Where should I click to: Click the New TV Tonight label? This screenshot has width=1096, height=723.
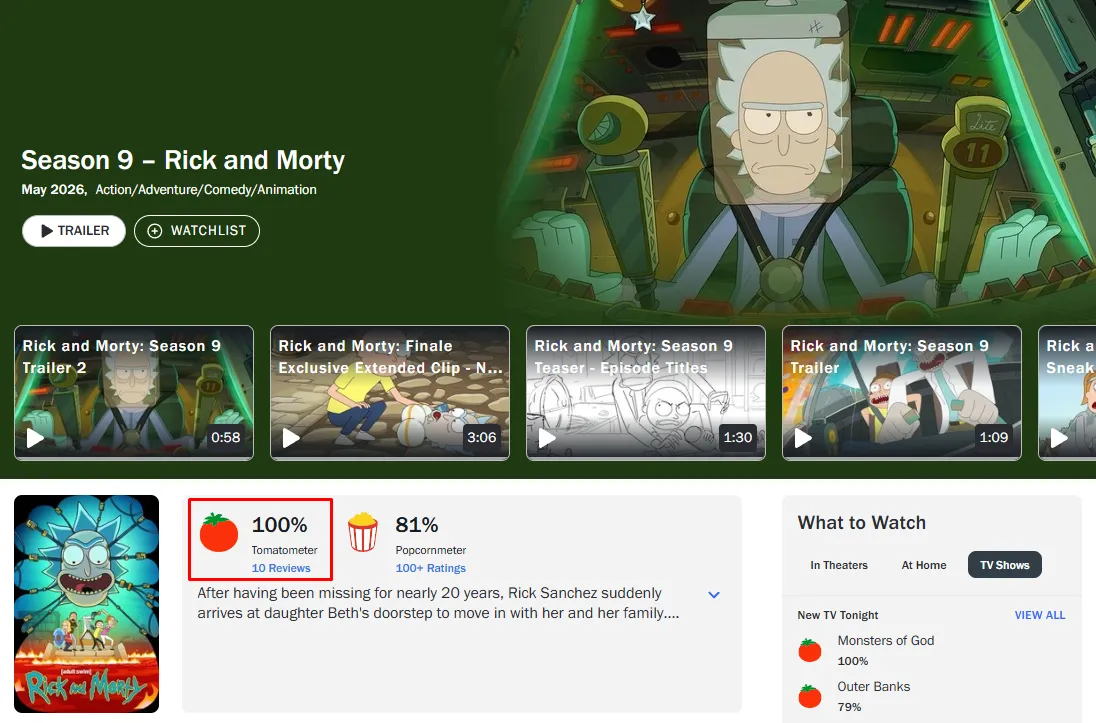point(838,615)
